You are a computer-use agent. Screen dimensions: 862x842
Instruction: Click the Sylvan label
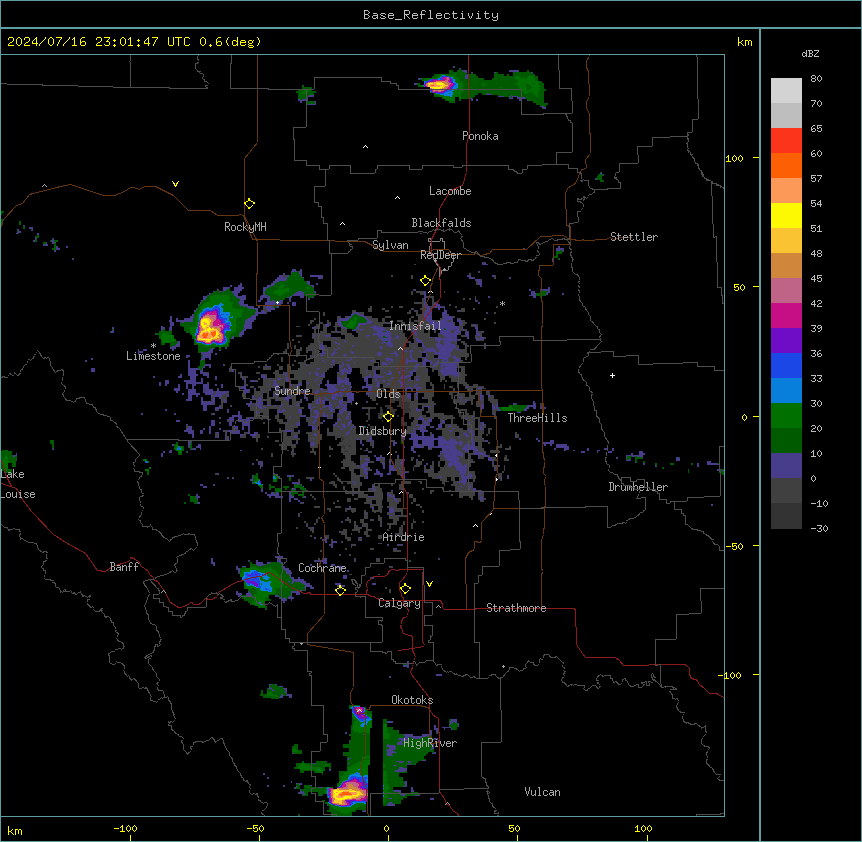(x=390, y=245)
